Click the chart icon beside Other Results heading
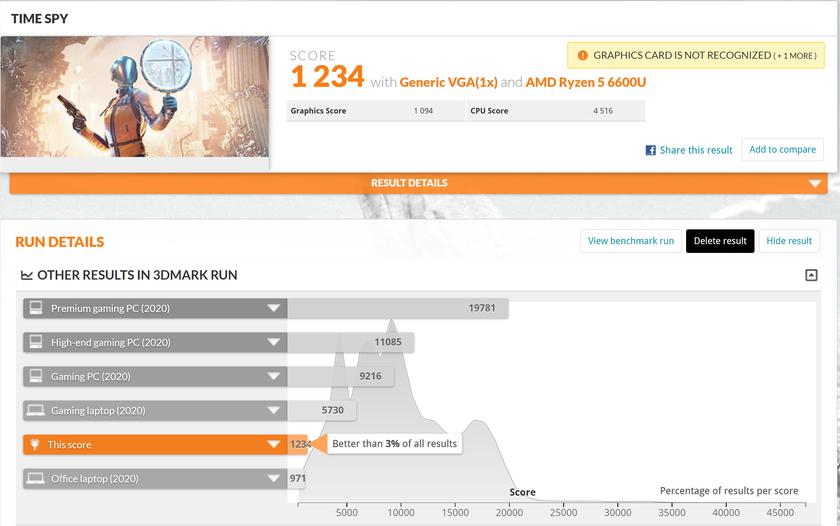Screen dimensions: 840x526 click(x=26, y=275)
